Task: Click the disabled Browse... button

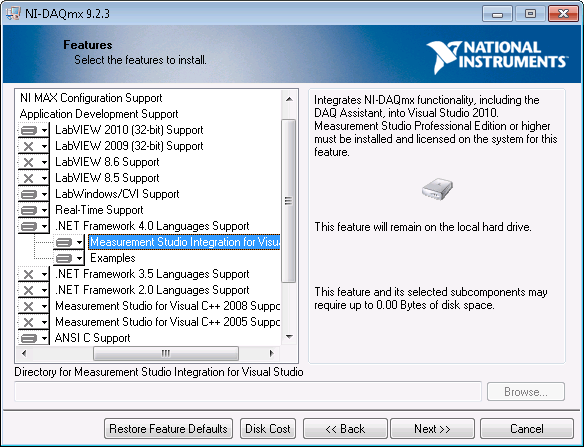Action: (x=526, y=392)
